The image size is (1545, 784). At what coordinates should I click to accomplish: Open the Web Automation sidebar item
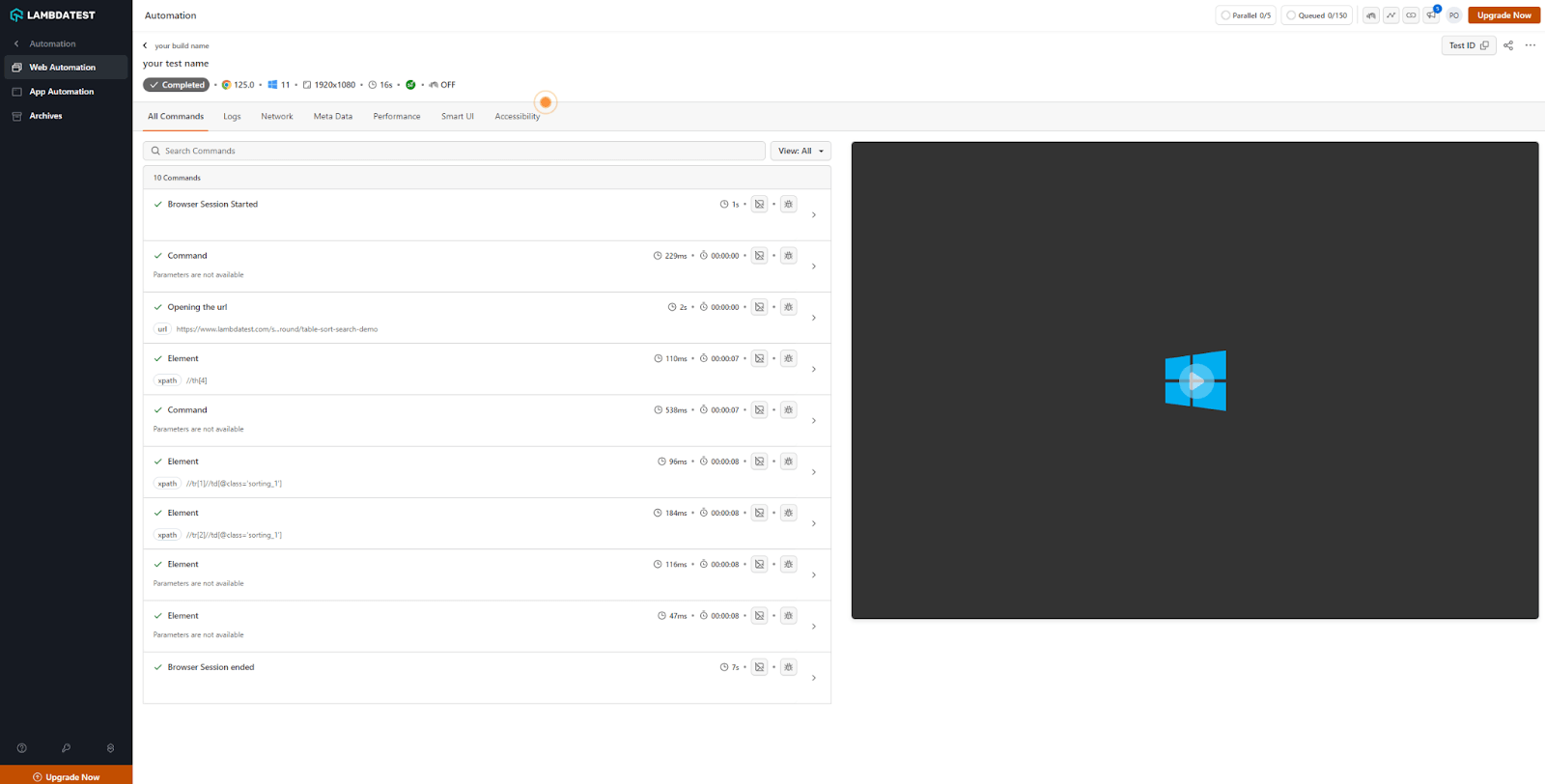[66, 68]
